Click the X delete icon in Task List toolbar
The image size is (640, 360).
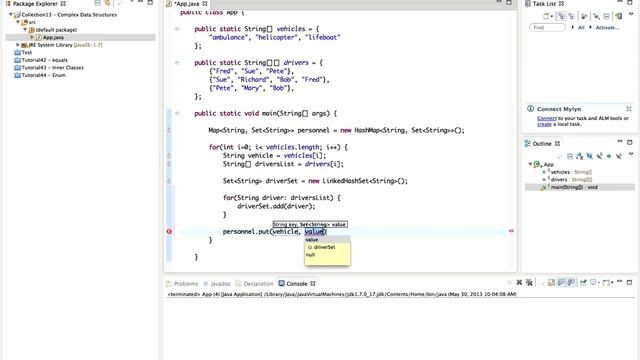coord(596,16)
